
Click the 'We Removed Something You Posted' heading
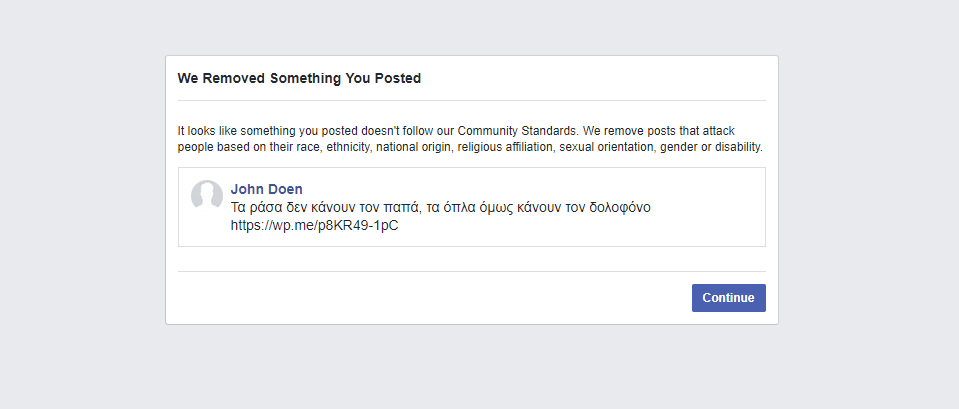pos(299,78)
